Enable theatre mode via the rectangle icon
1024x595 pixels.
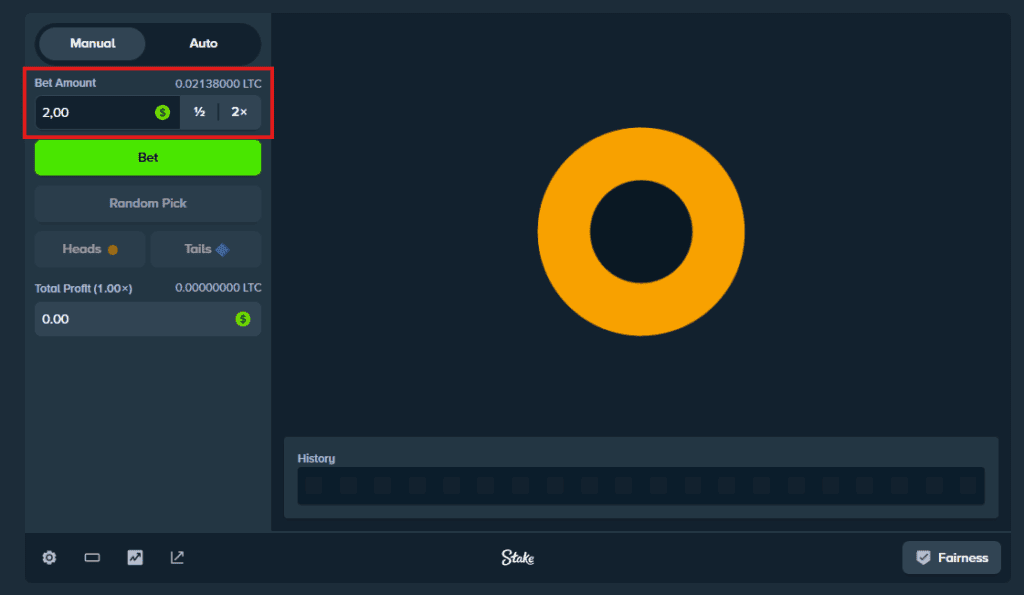[92, 558]
